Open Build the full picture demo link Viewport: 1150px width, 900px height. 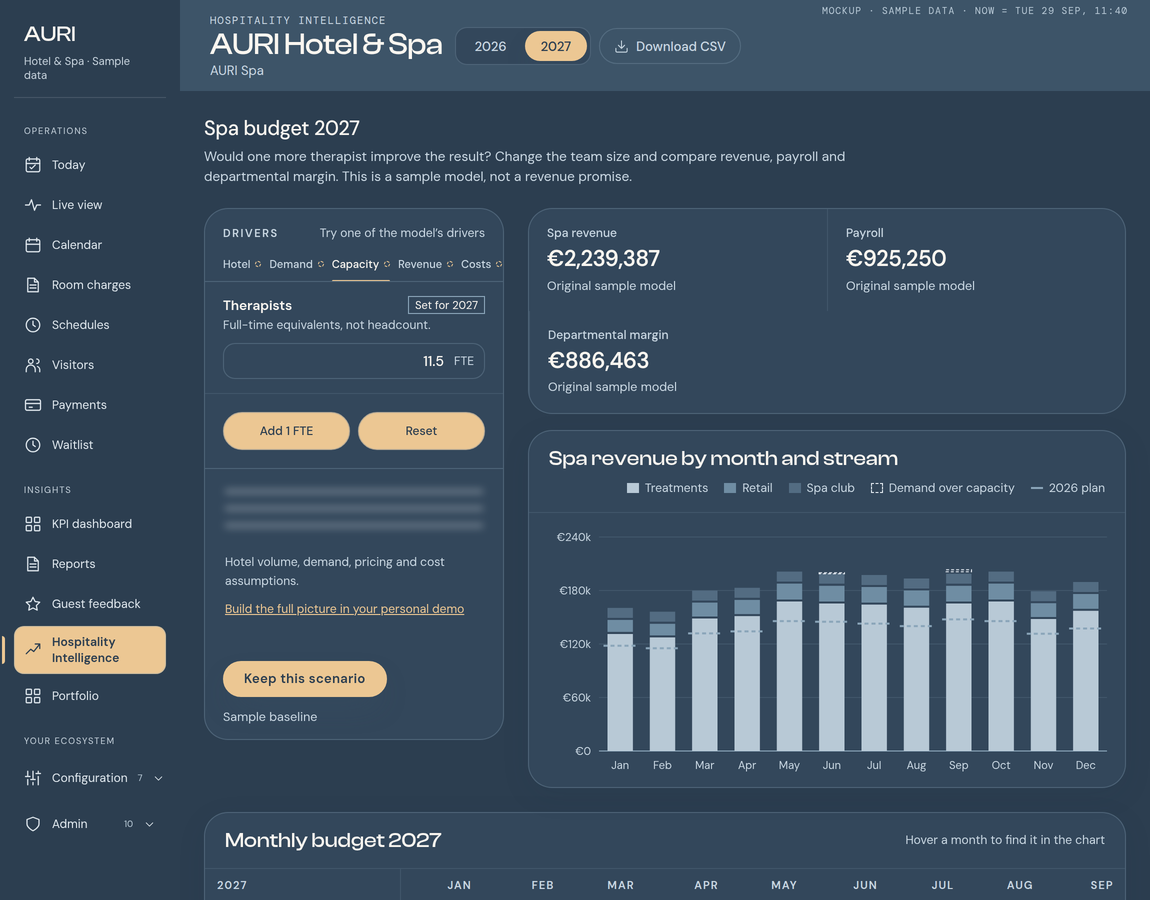(x=344, y=609)
